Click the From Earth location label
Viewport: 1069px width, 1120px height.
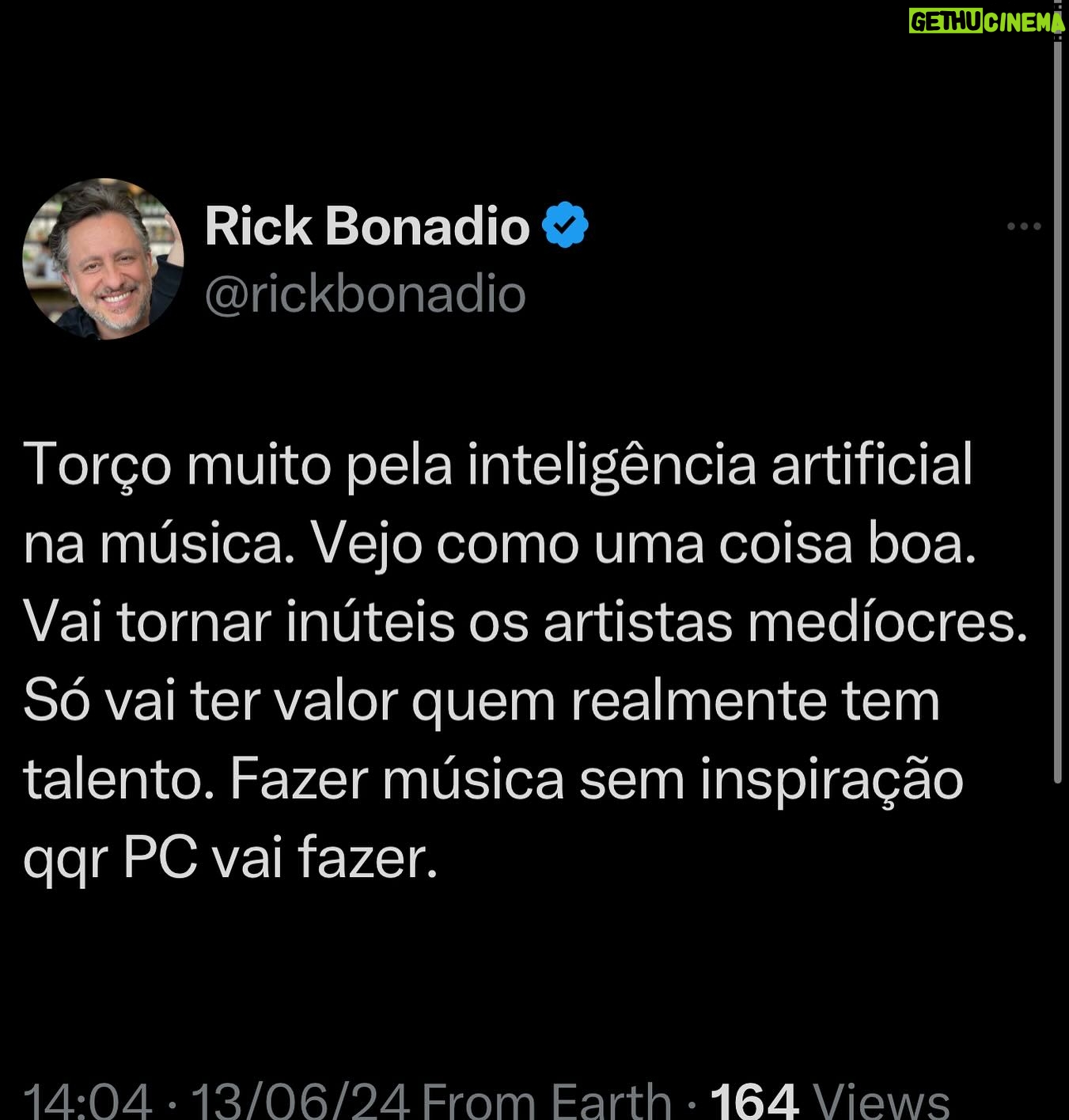pos(547,1100)
